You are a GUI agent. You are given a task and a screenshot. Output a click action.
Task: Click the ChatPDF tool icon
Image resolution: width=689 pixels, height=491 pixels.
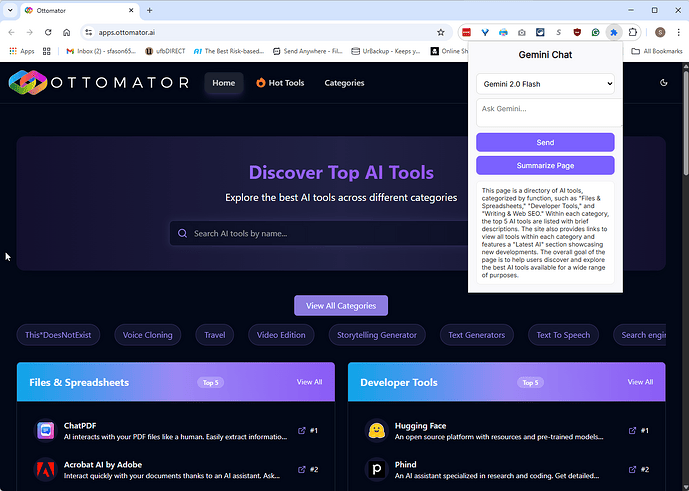[46, 430]
